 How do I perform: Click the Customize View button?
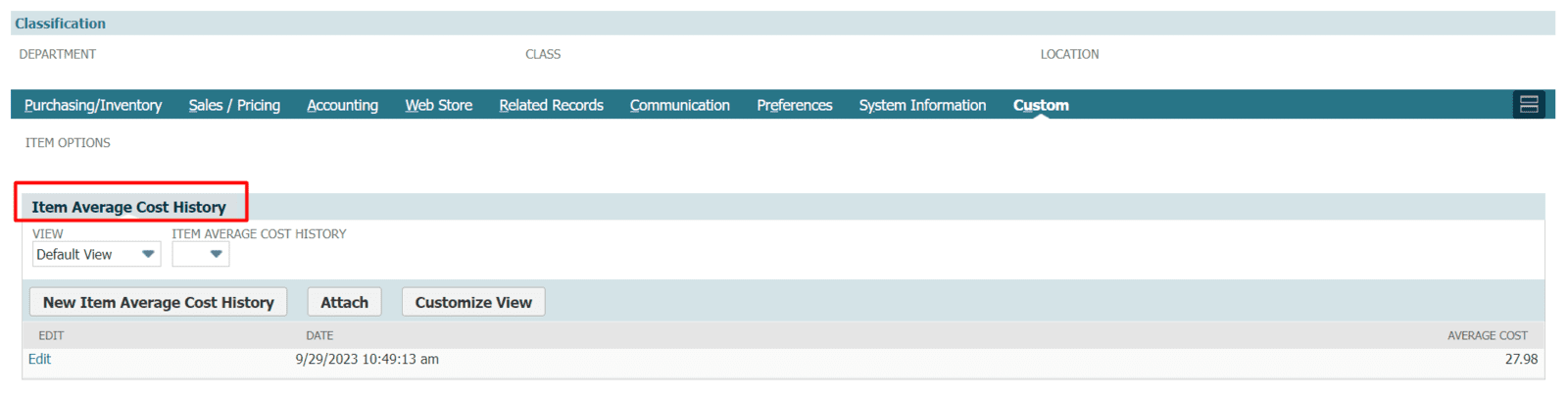click(x=473, y=302)
